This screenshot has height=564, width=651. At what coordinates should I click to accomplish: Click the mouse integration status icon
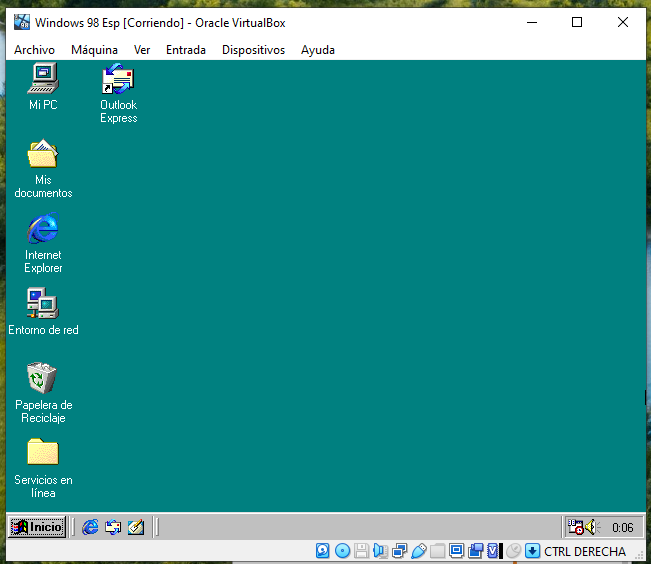(x=514, y=551)
